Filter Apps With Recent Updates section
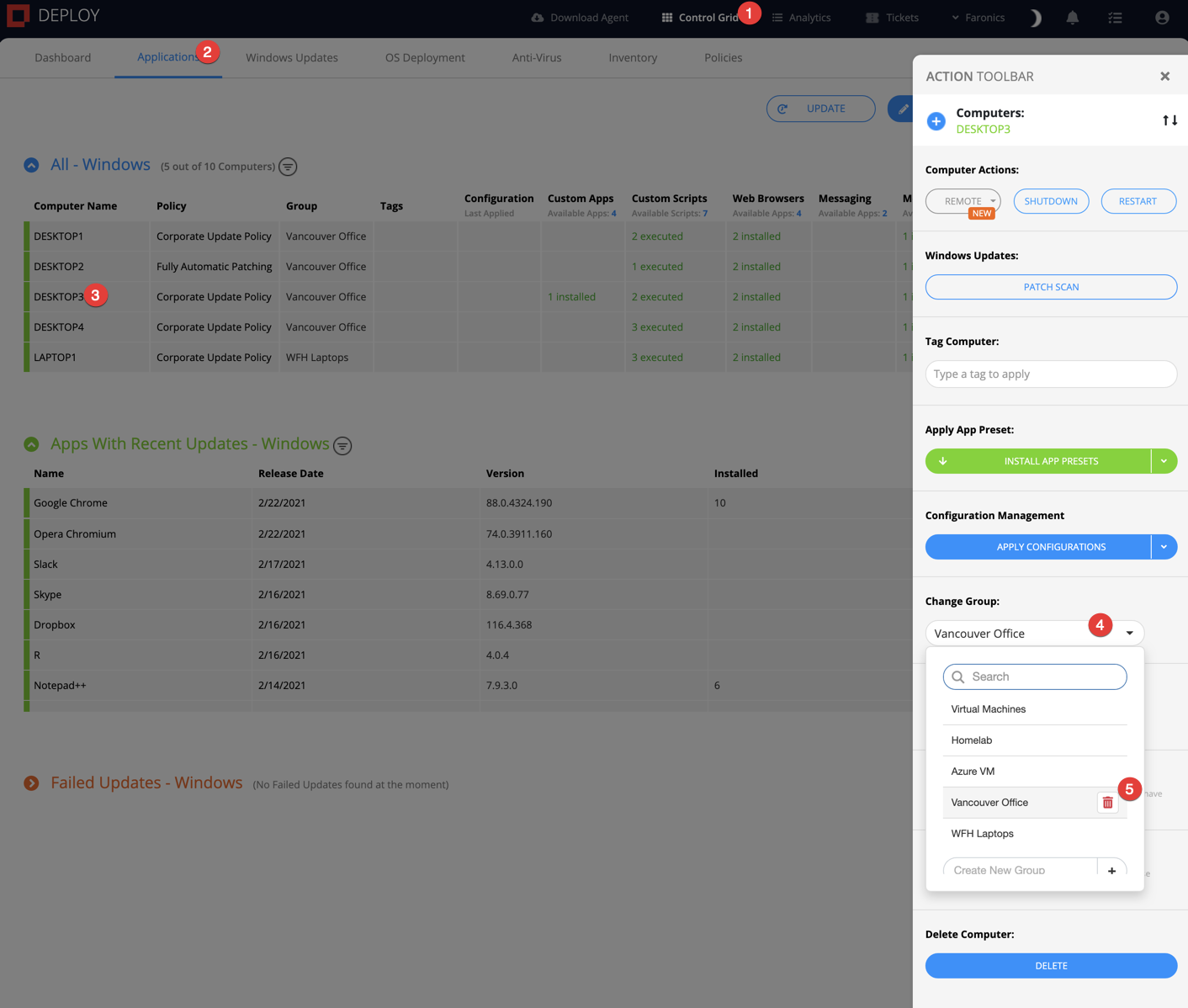Image resolution: width=1188 pixels, height=1008 pixels. pos(342,446)
